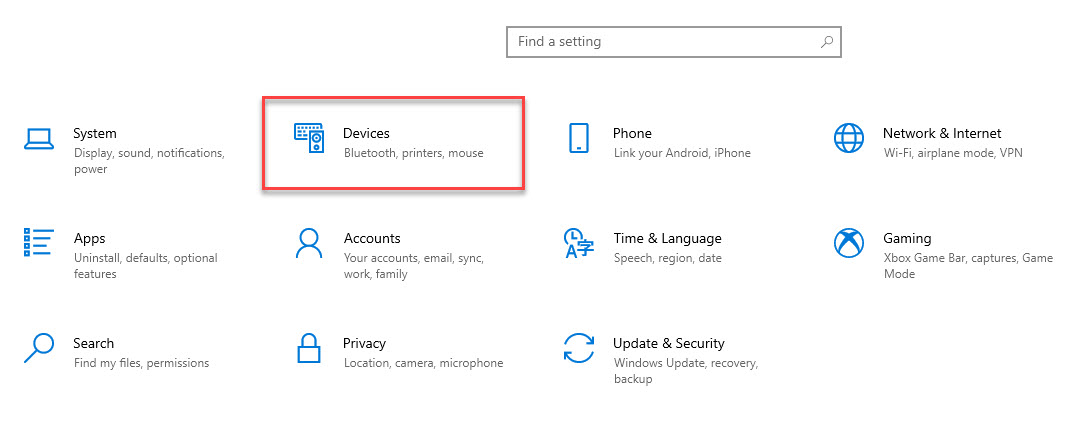
Task: Focus the Find a setting field
Action: pyautogui.click(x=674, y=42)
